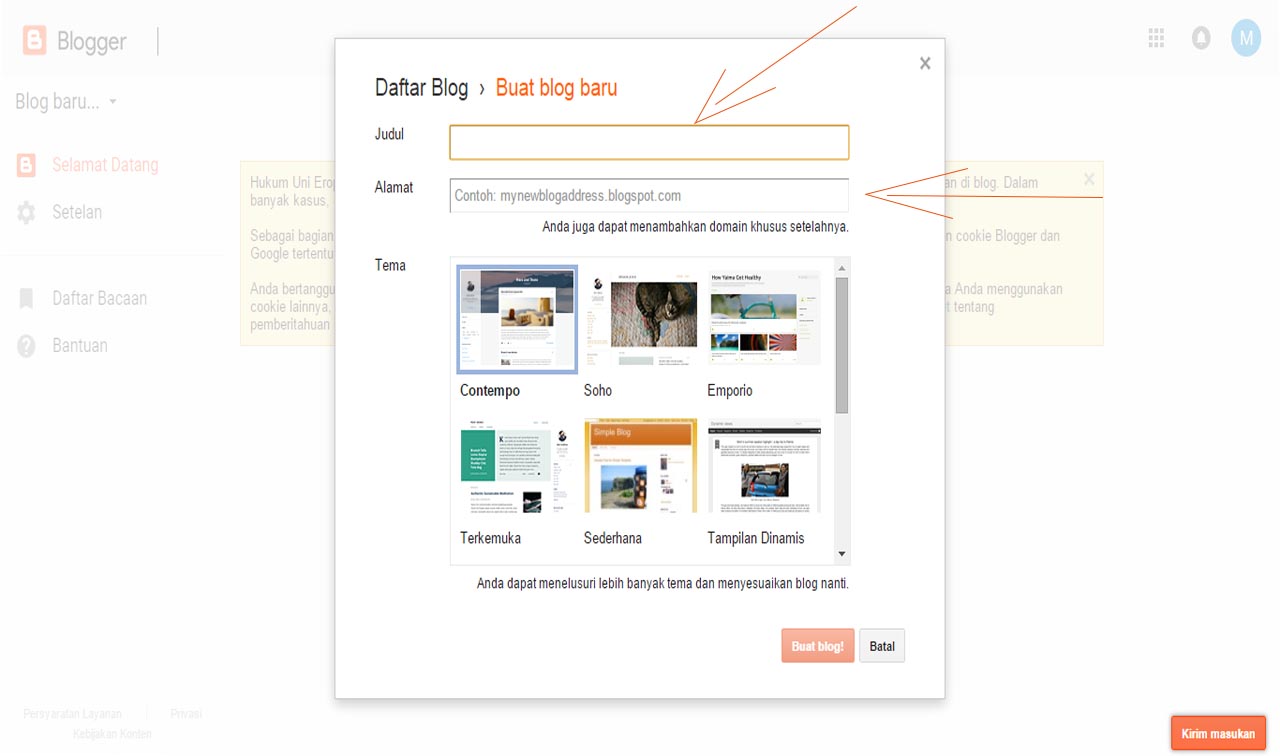
Task: Open Setelan in sidebar
Action: (77, 212)
